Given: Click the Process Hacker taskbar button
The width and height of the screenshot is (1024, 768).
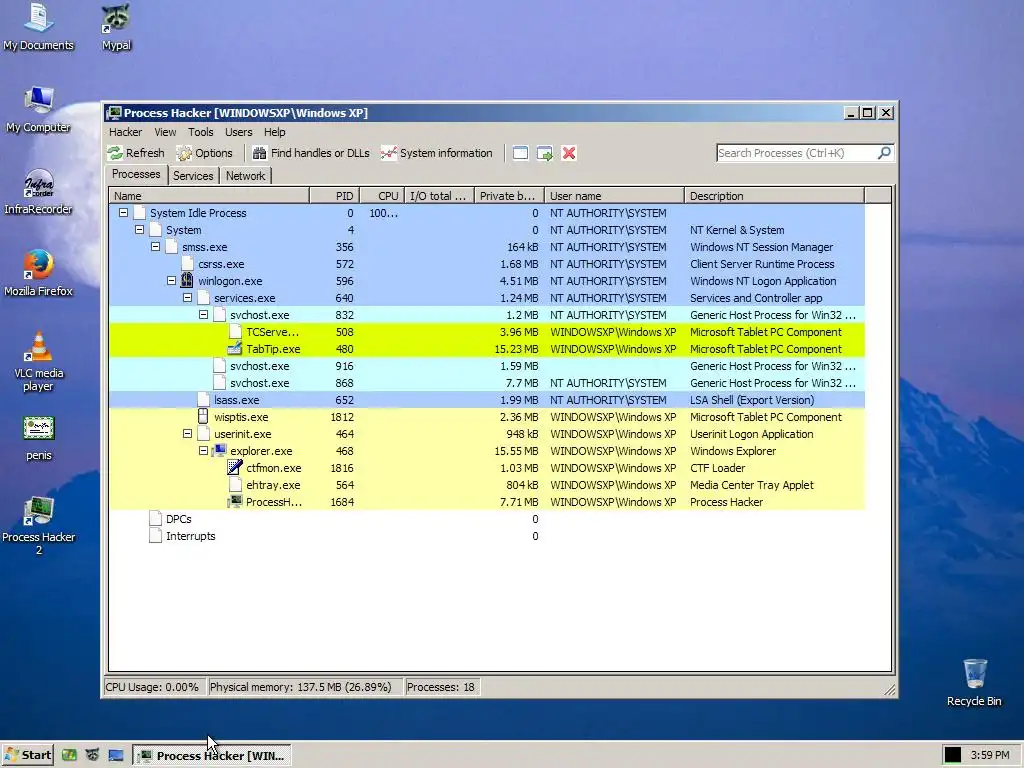Looking at the screenshot, I should pos(213,756).
